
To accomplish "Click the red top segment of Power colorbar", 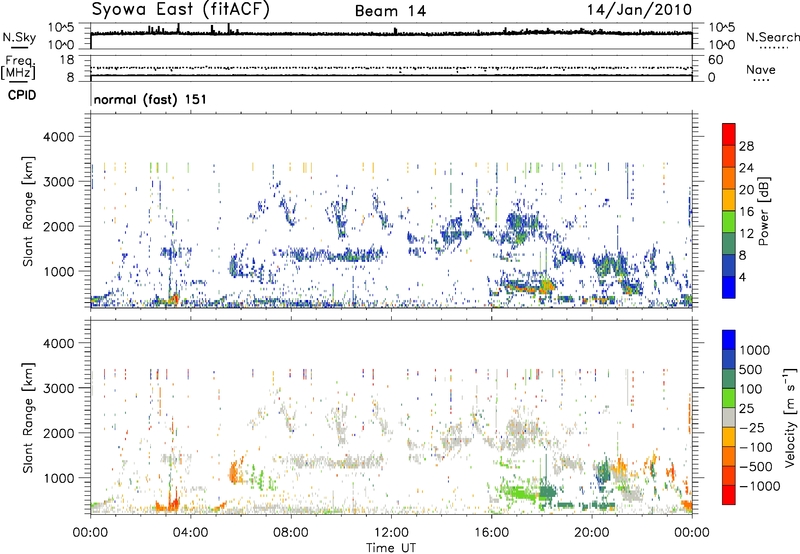I will point(729,134).
